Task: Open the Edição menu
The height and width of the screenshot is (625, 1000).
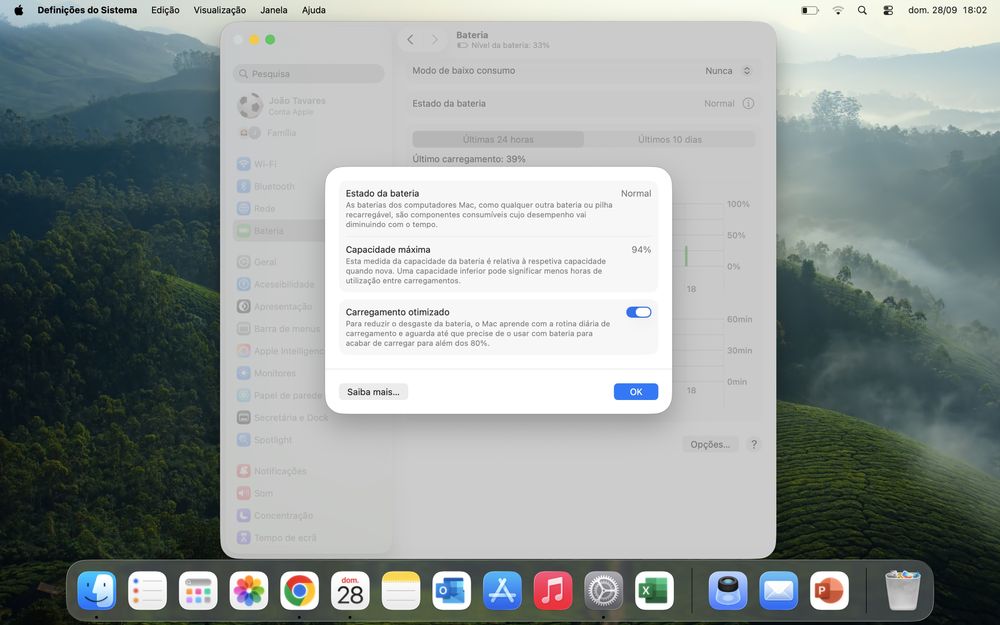Action: pos(165,10)
